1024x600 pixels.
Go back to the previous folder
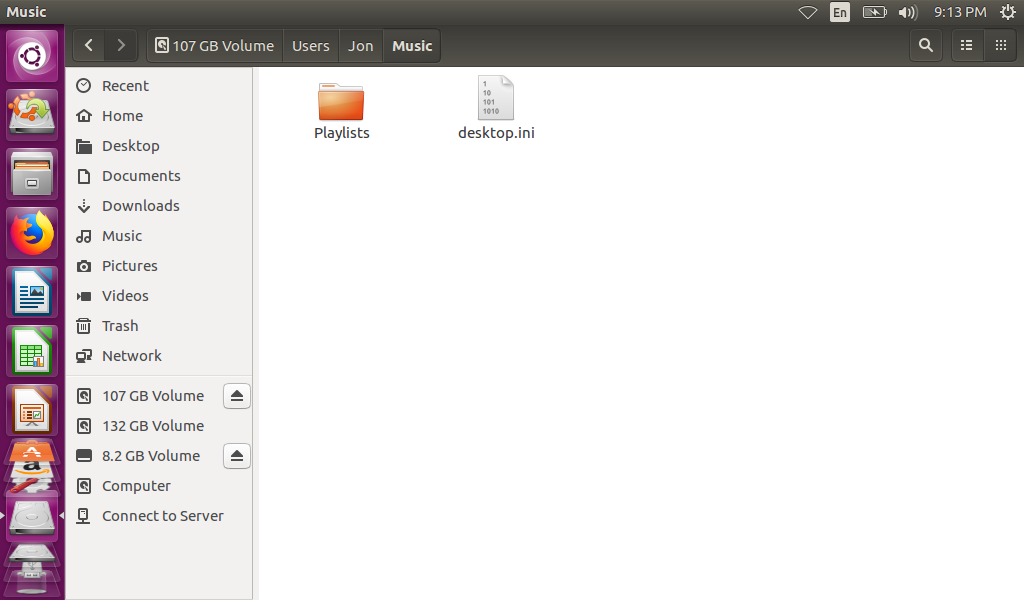tap(89, 45)
